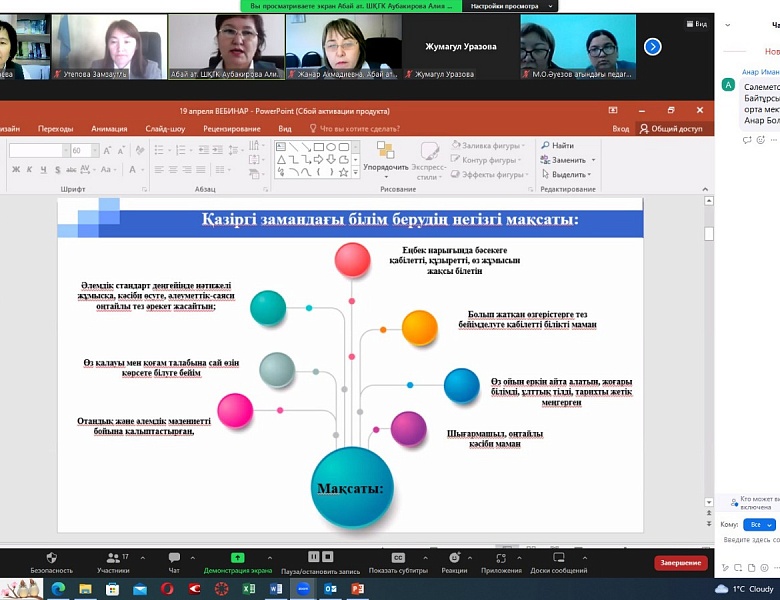Screen dimensions: 780x600
Task: Click the Общий доступ share button
Action: (x=671, y=128)
